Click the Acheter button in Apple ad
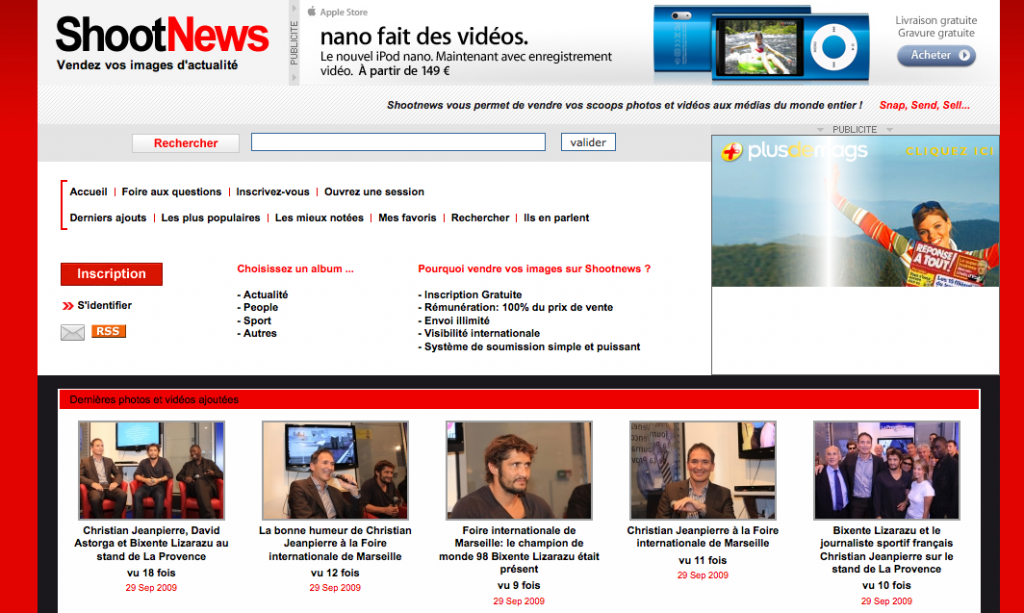 pos(936,55)
